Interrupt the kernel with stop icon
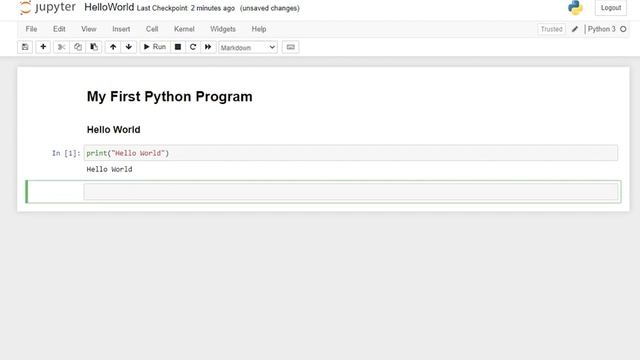640x360 pixels. click(178, 47)
